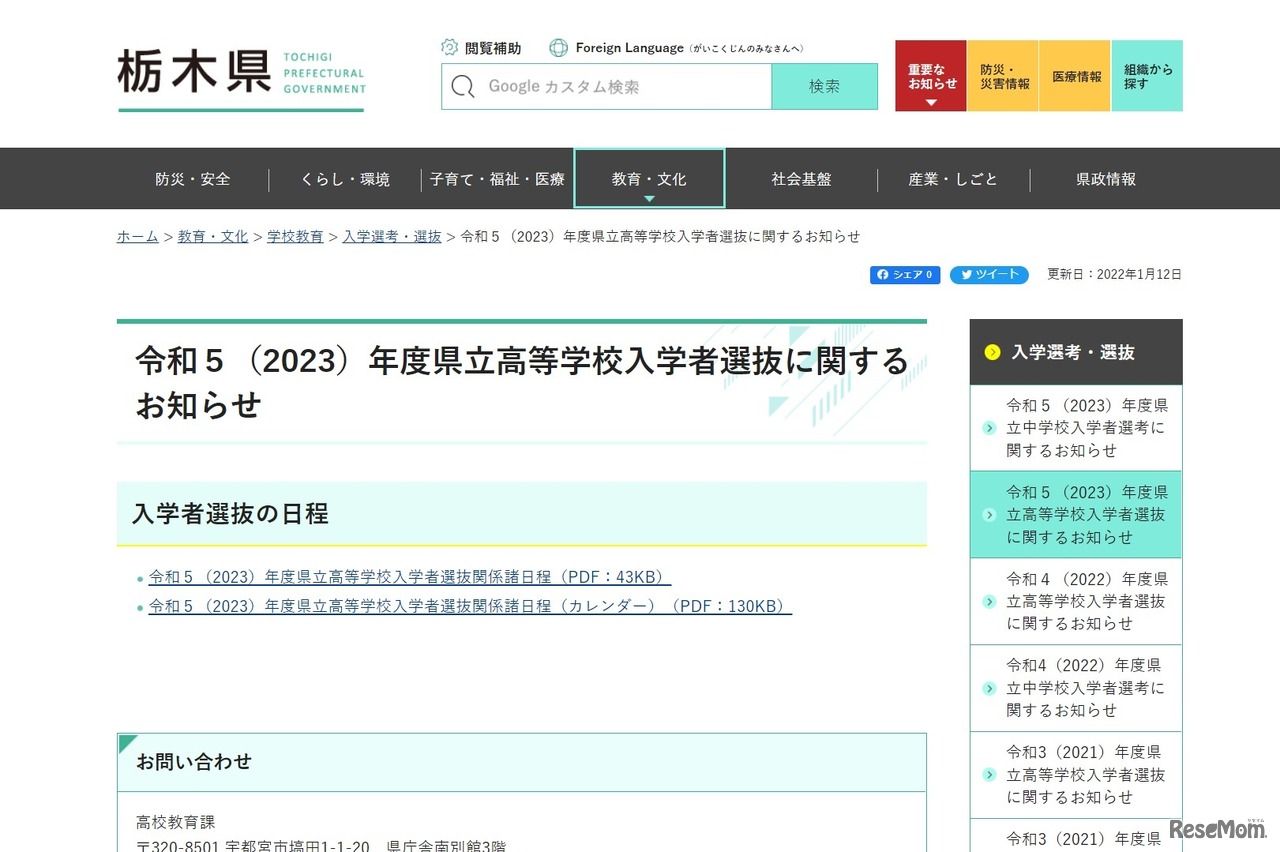Viewport: 1280px width, 852px height.
Task: Click chevron icon next to 令和4（2022）年度県立高等学校
Action: [x=989, y=601]
